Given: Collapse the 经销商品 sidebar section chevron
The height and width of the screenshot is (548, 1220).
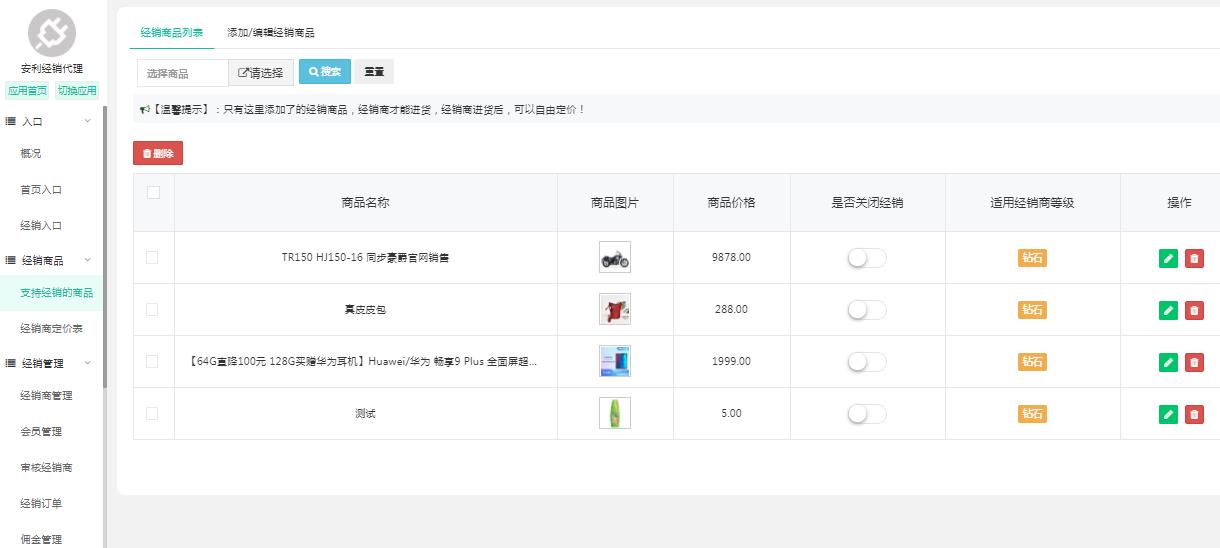Looking at the screenshot, I should (87, 261).
